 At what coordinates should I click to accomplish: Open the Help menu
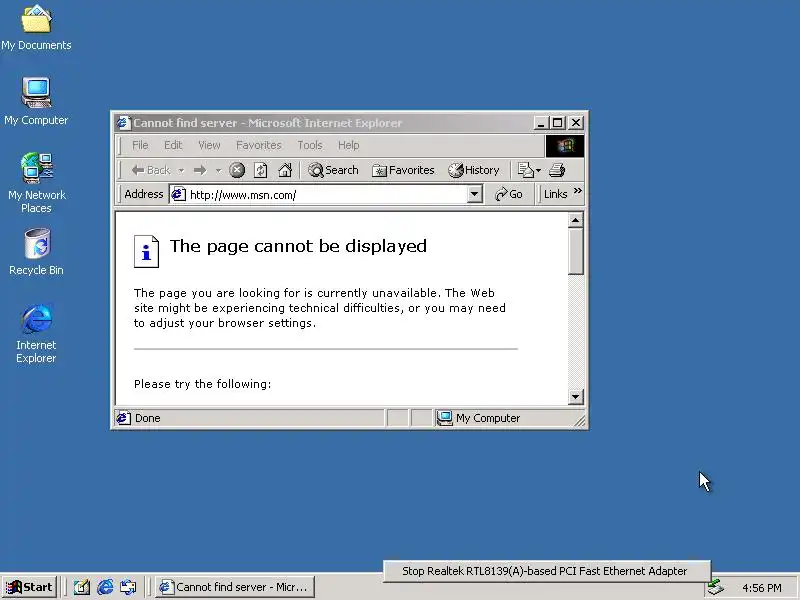coord(348,145)
